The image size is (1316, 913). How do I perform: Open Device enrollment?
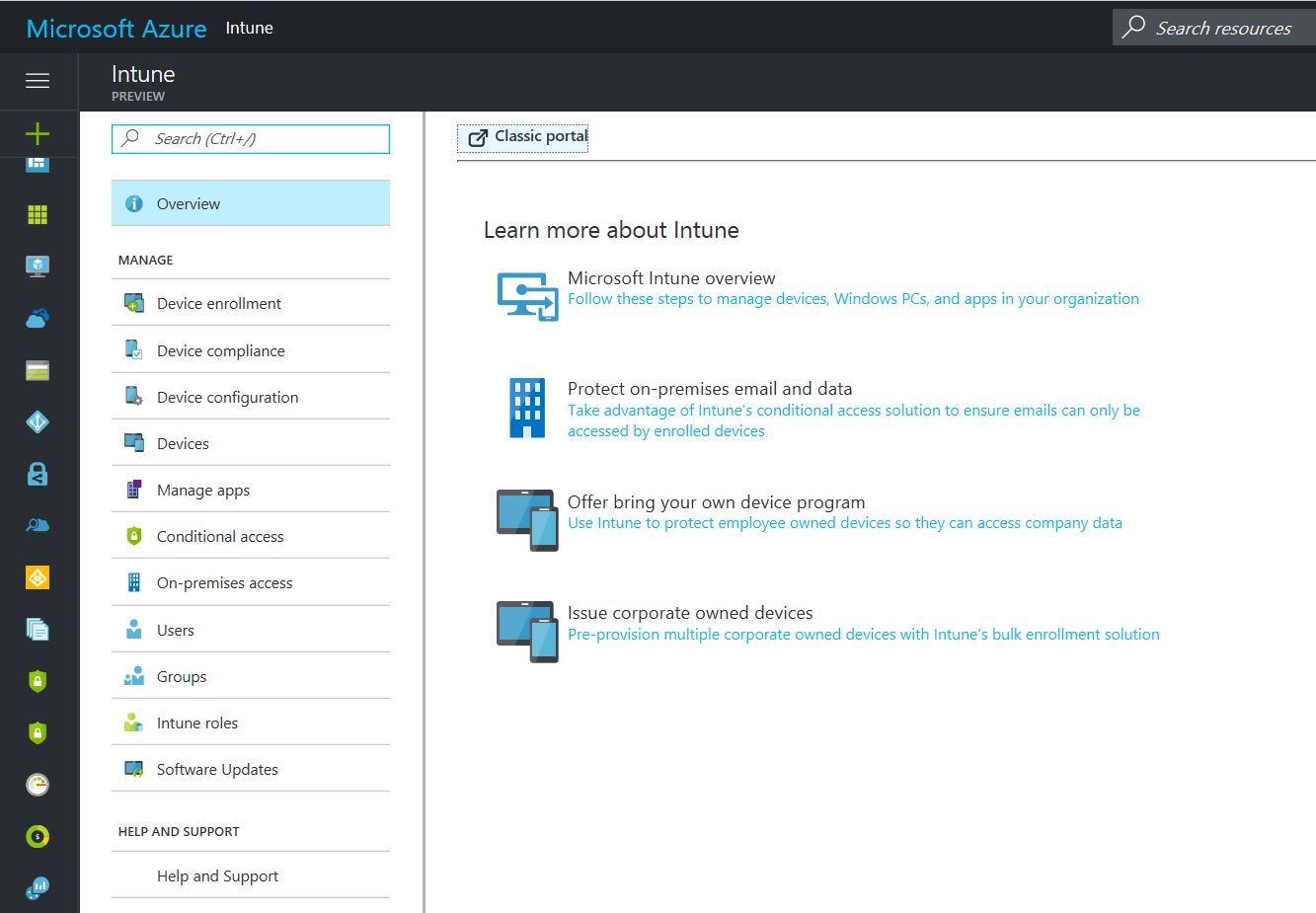[218, 303]
